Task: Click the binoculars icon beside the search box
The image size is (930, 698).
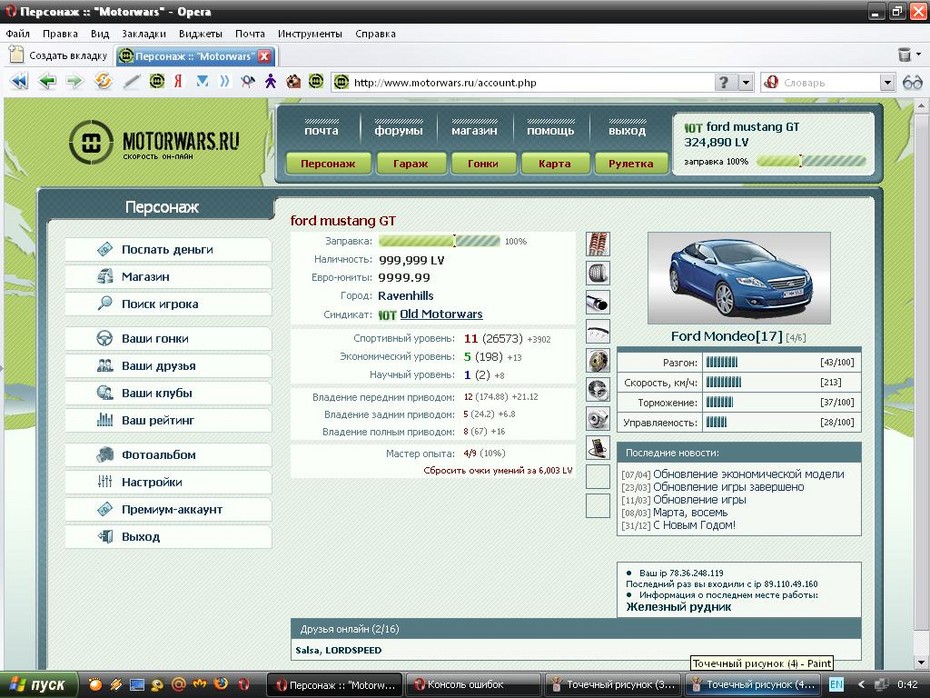Action: click(912, 82)
